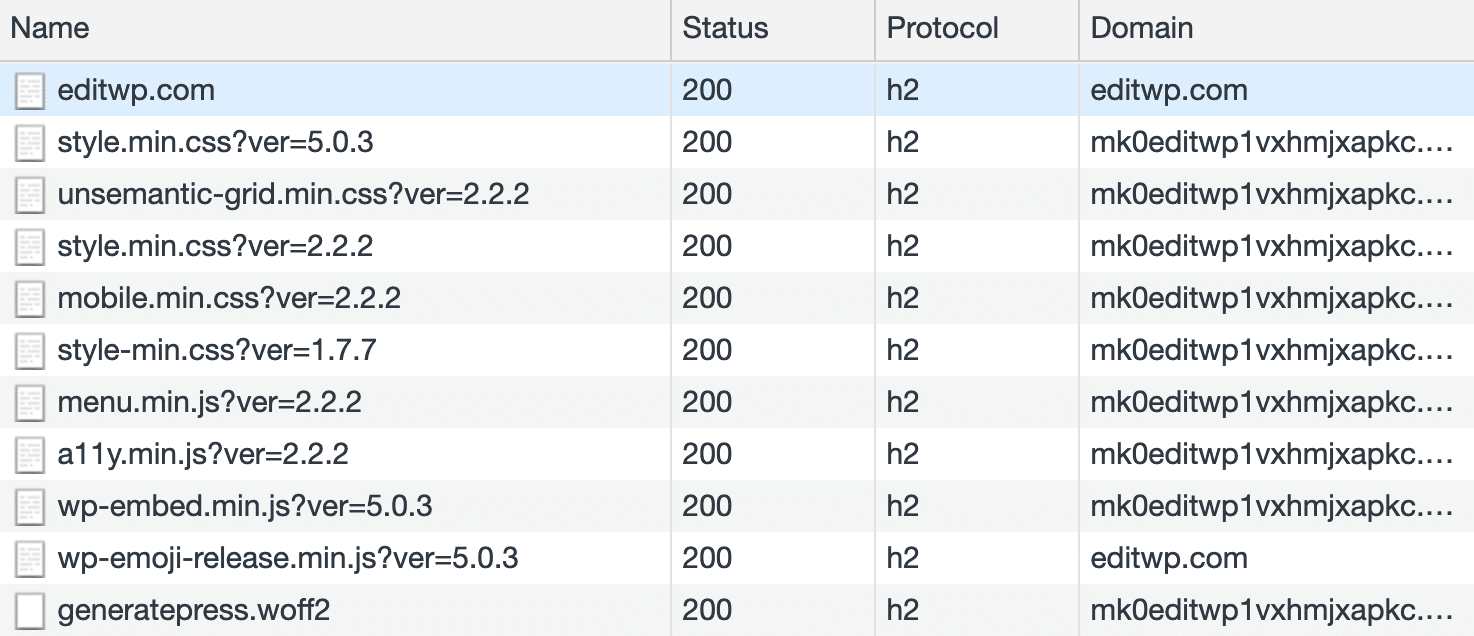Screen dimensions: 1474x636
Task: Sort by the Domain column header
Action: pyautogui.click(x=1141, y=28)
